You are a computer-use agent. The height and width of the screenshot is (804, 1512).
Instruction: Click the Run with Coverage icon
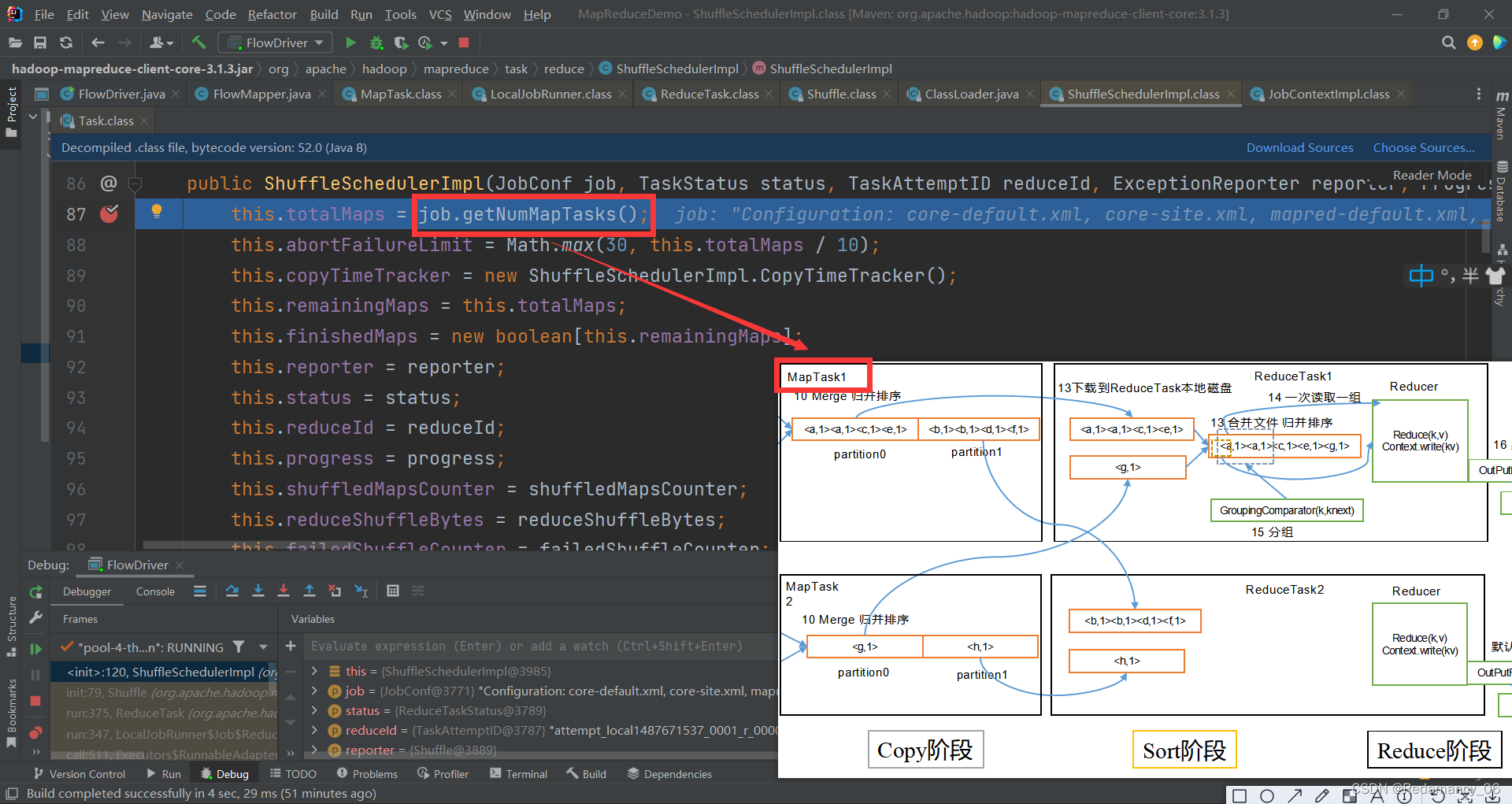401,43
